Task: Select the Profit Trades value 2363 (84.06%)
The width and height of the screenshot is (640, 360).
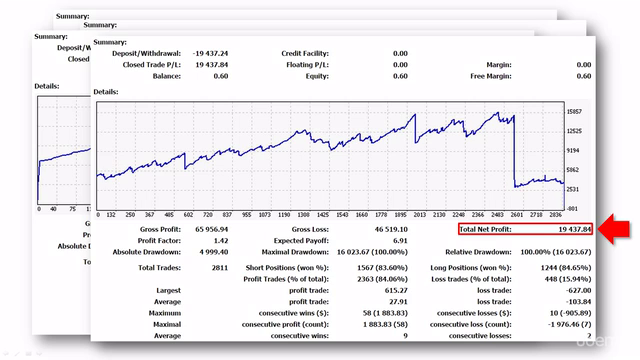Action: click(x=382, y=280)
